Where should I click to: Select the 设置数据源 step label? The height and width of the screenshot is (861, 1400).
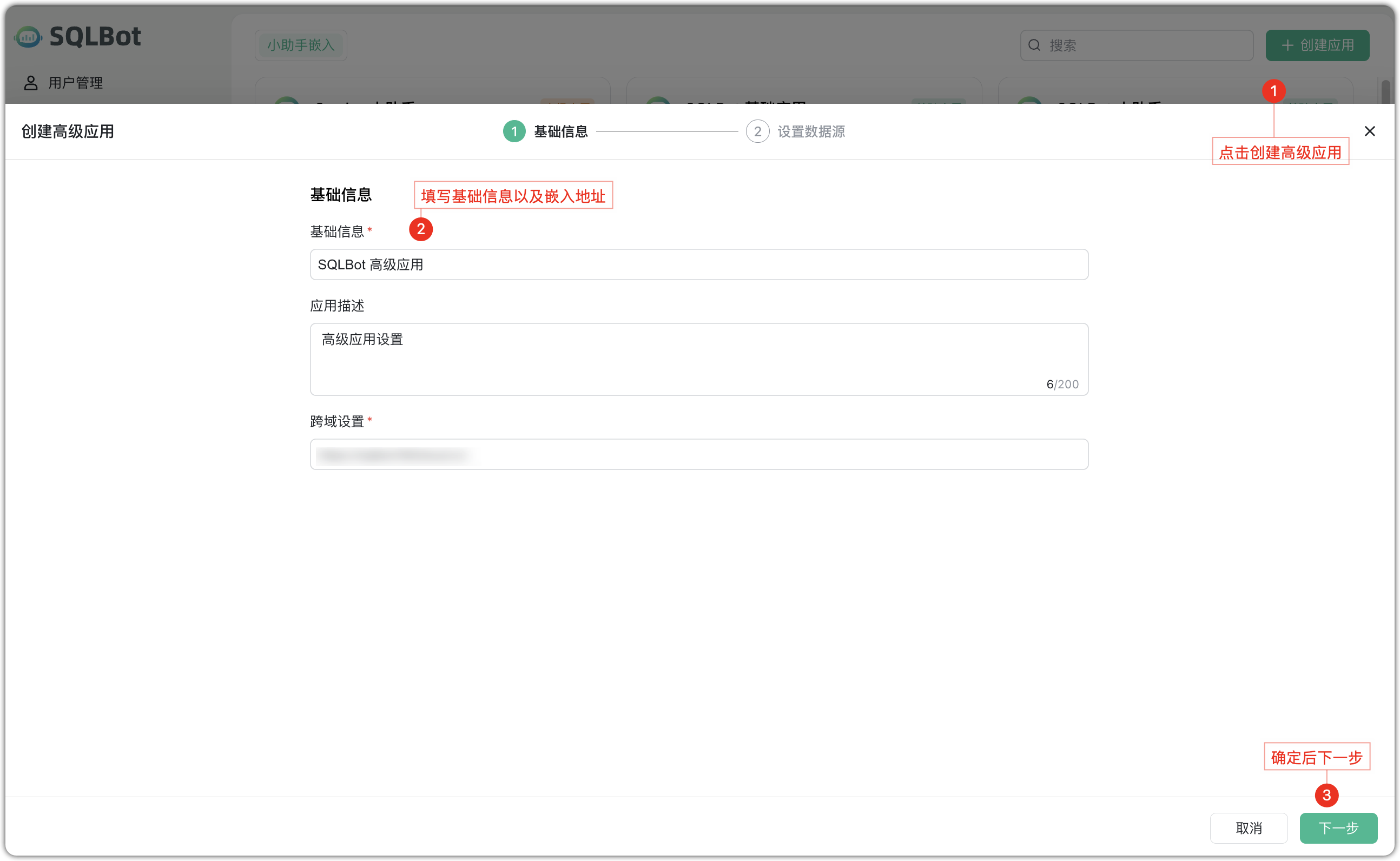pyautogui.click(x=811, y=131)
